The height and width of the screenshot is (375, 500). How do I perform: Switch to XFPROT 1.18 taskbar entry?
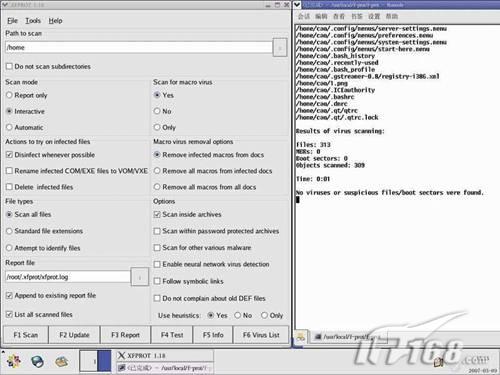[x=165, y=355]
